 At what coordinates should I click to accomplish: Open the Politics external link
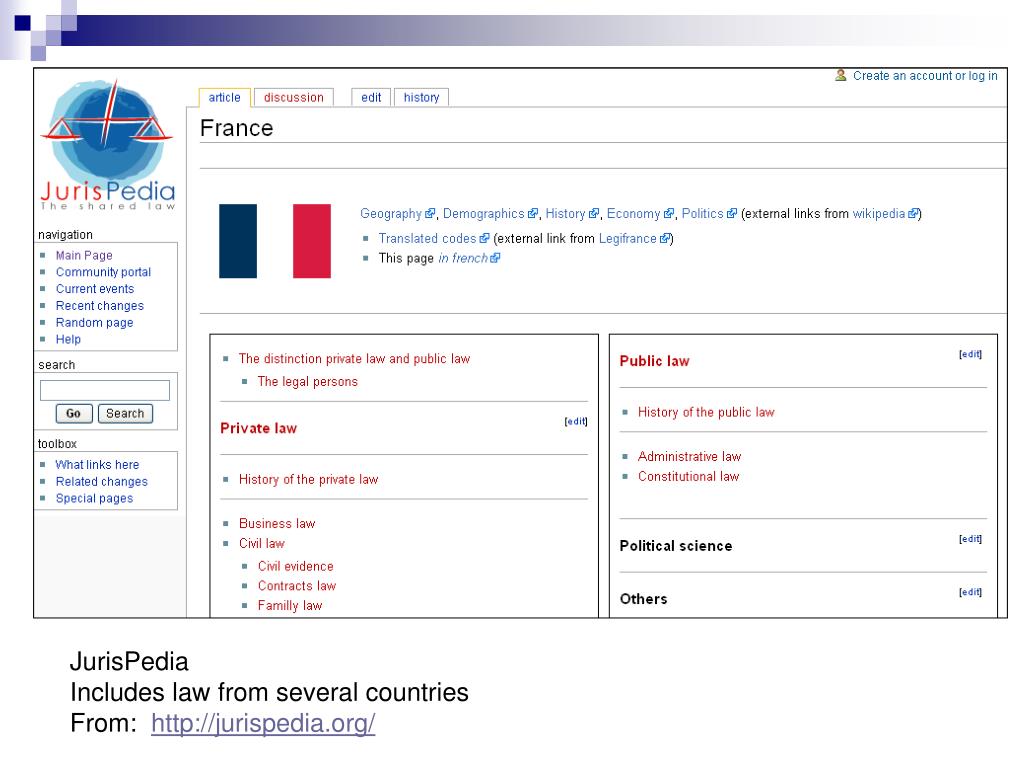click(x=709, y=214)
